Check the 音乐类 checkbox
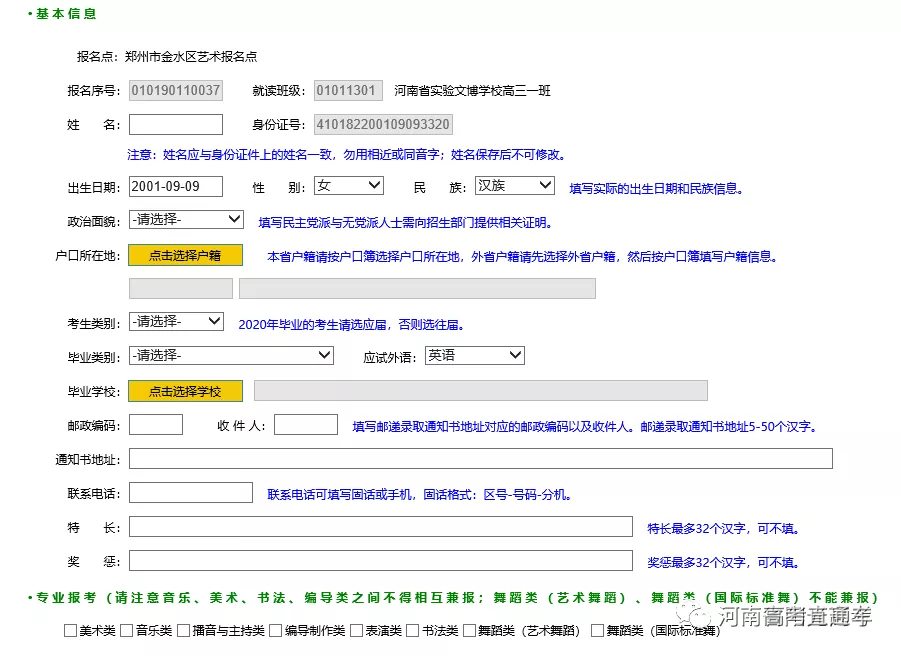 126,631
